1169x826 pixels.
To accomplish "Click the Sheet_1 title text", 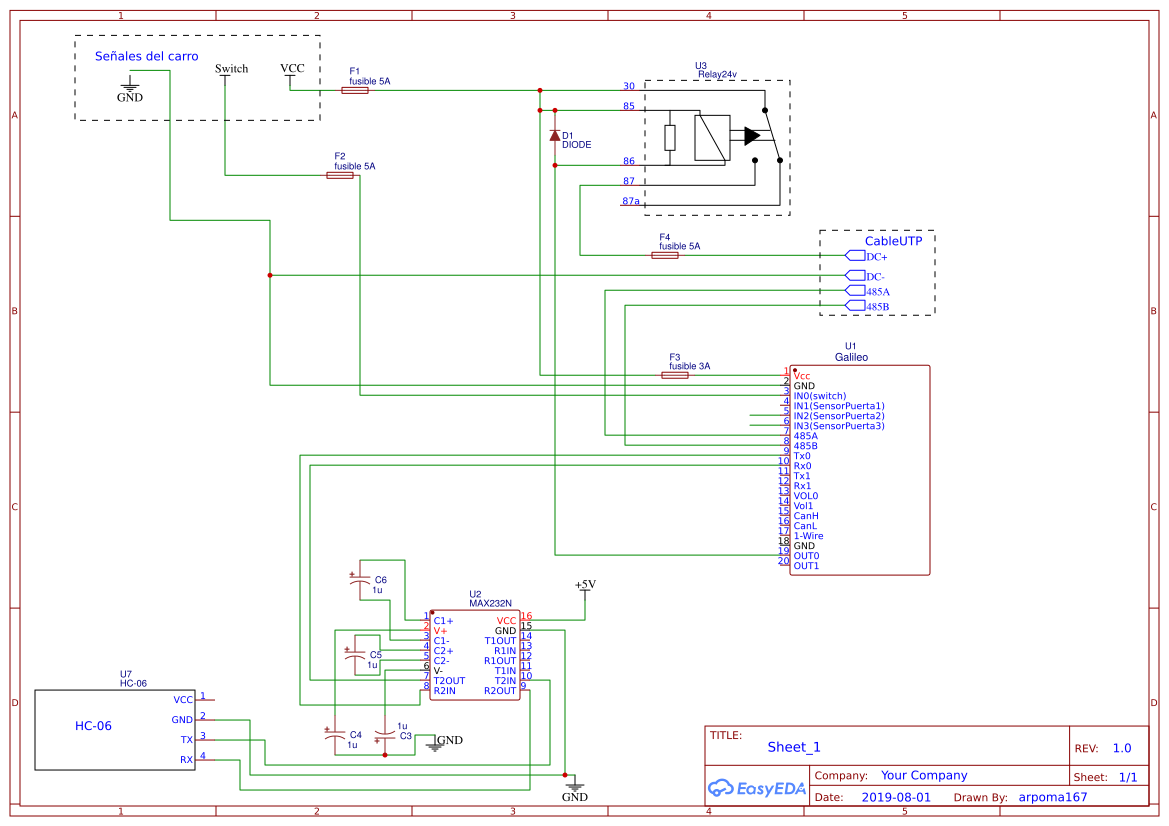I will [x=794, y=747].
